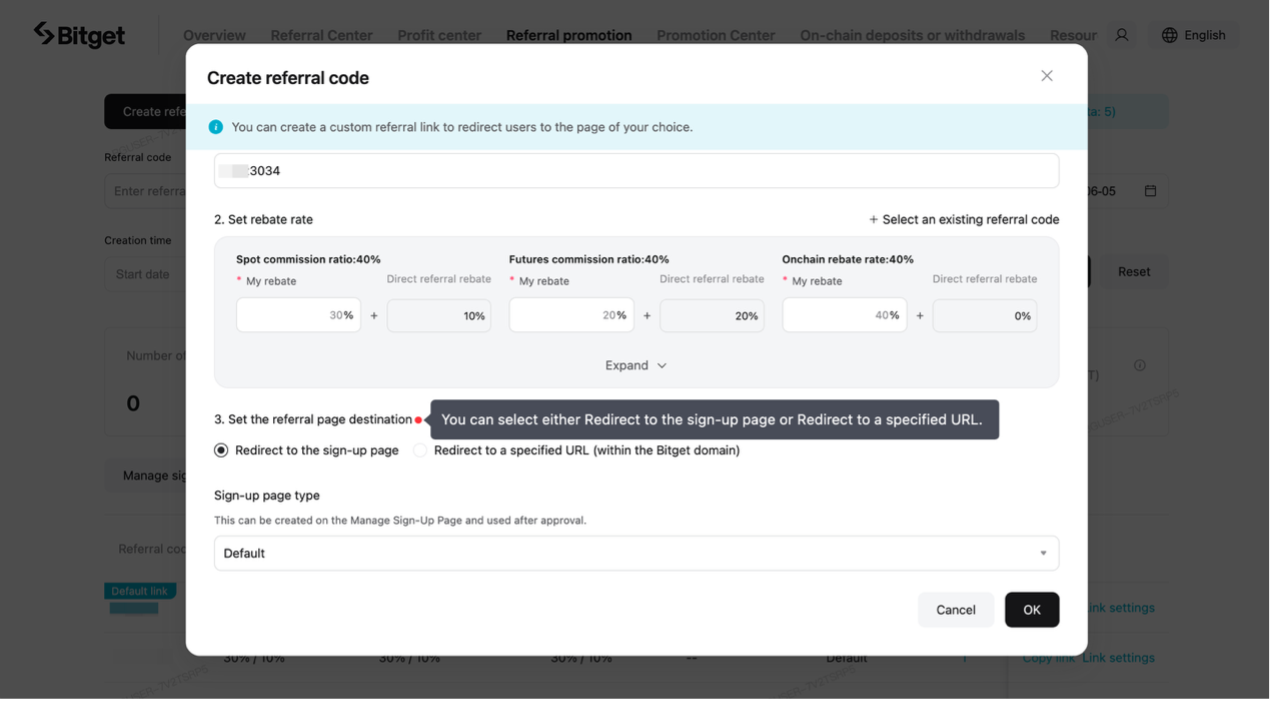Click Select an existing referral code
Image resolution: width=1274 pixels, height=702 pixels.
963,219
